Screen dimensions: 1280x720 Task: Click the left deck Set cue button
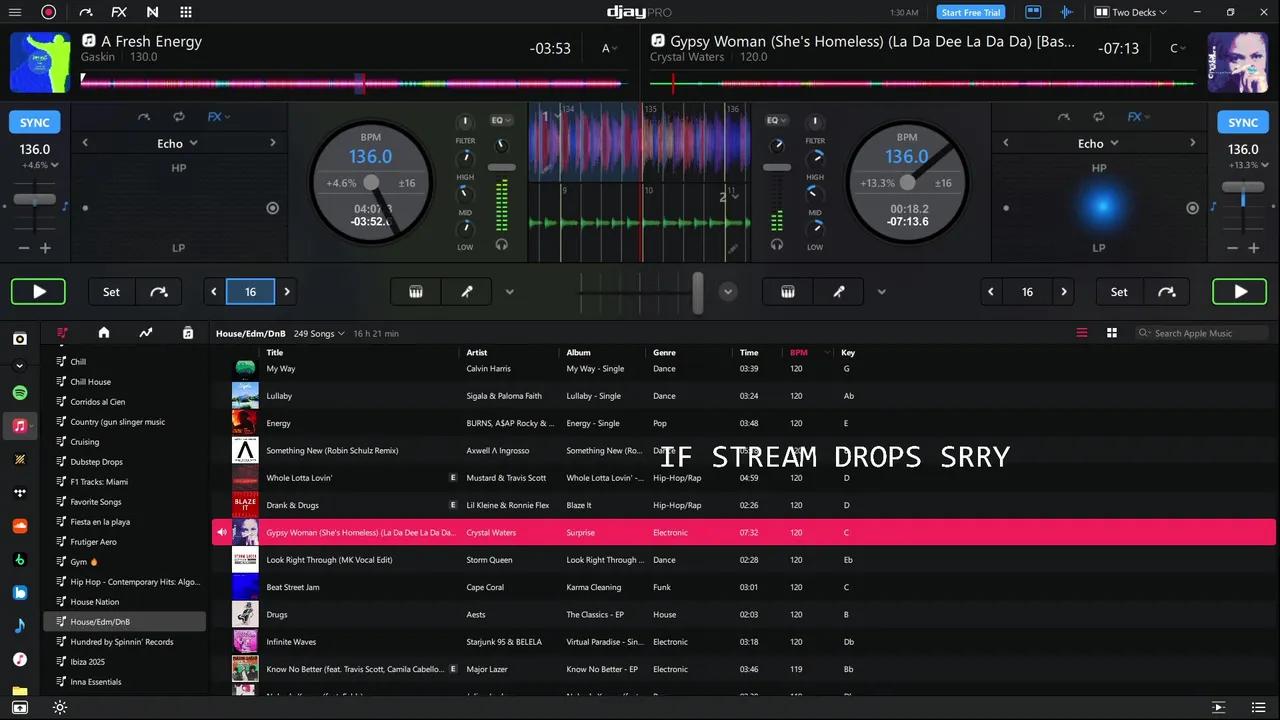(111, 292)
